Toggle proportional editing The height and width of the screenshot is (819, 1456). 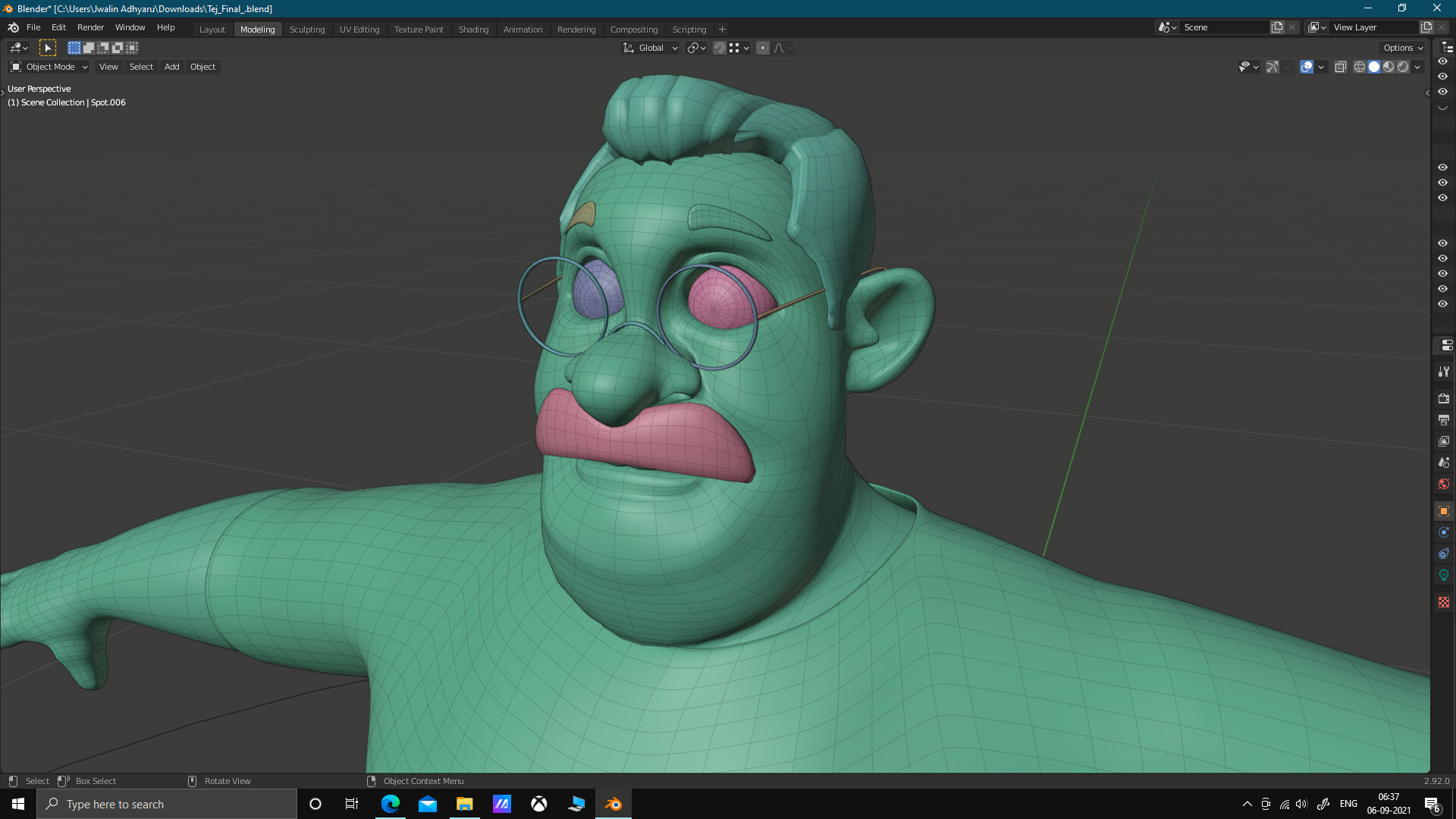[763, 48]
